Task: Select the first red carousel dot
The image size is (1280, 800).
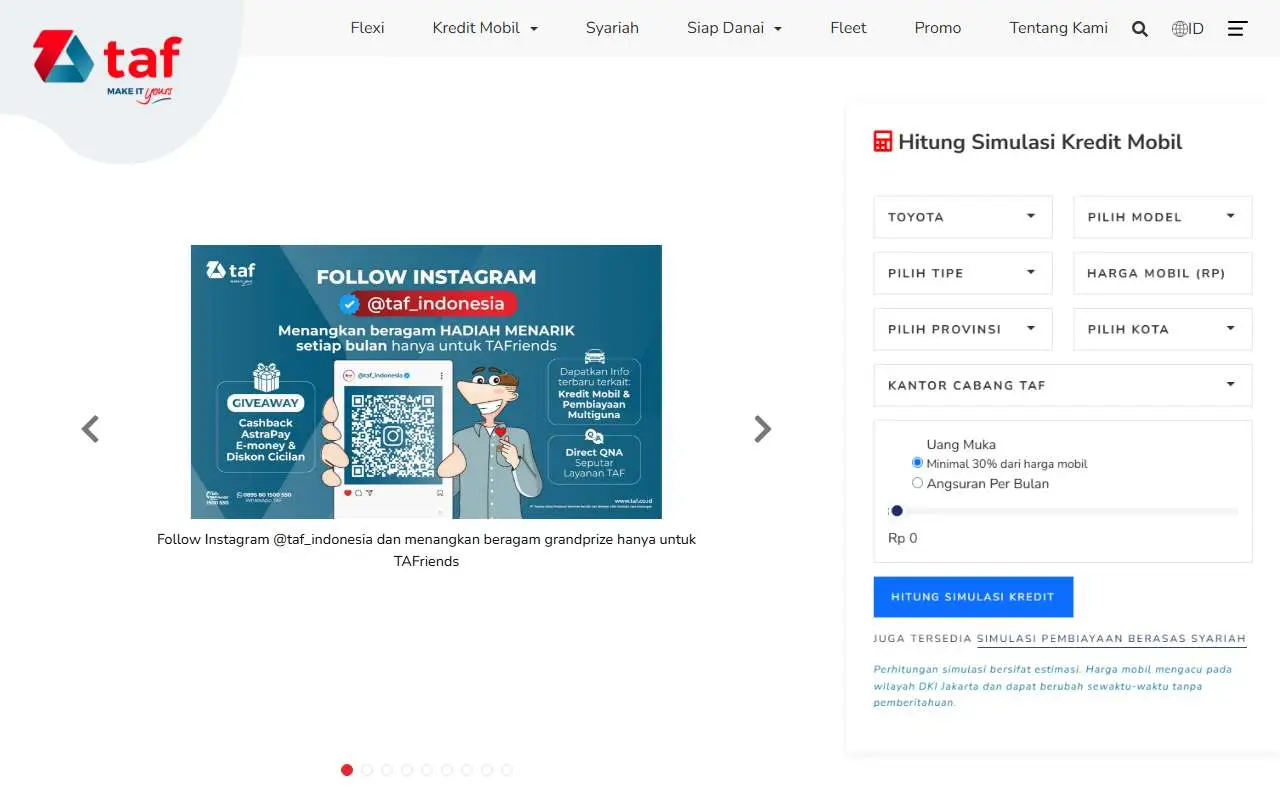Action: [347, 770]
